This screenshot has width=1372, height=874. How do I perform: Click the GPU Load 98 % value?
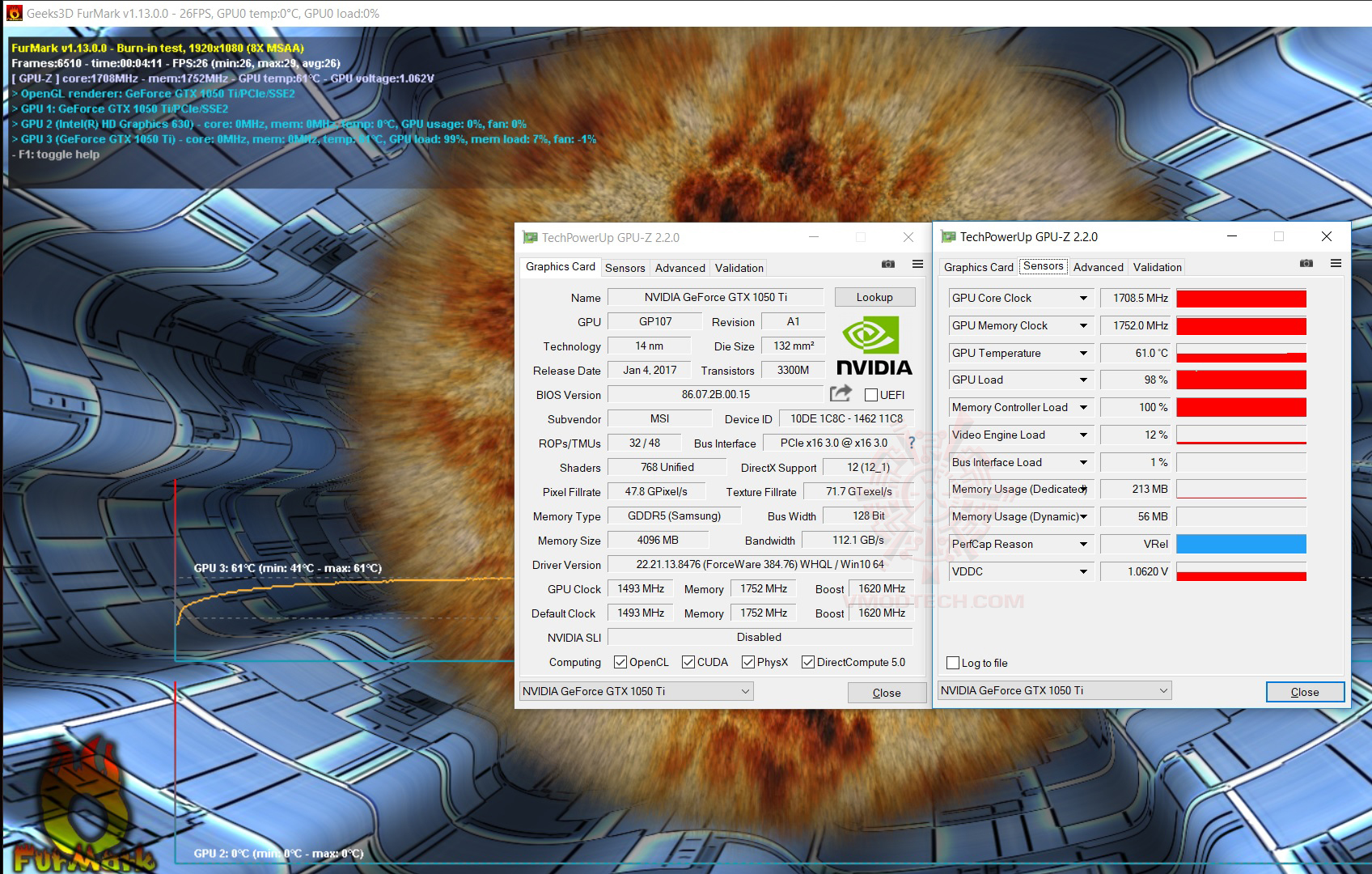(x=1135, y=380)
